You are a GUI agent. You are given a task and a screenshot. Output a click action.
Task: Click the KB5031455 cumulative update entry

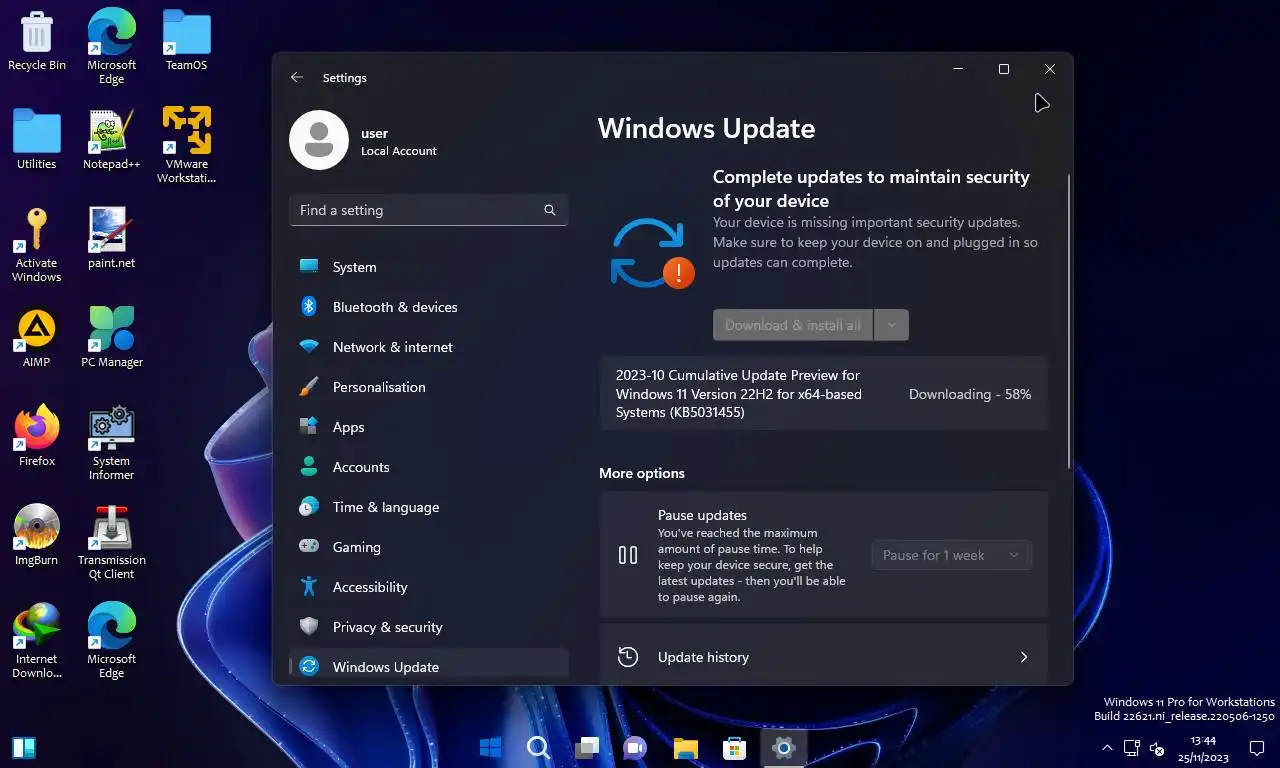point(823,393)
